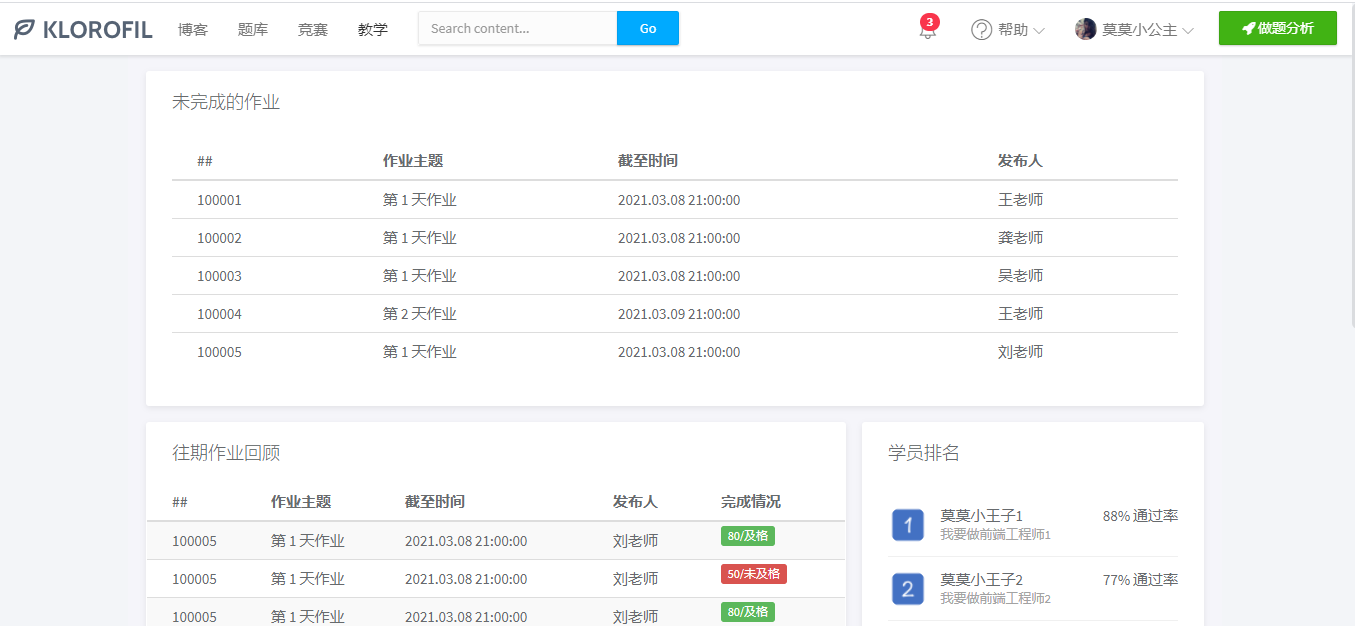The height and width of the screenshot is (626, 1355).
Task: Click the Search content input field
Action: click(518, 28)
